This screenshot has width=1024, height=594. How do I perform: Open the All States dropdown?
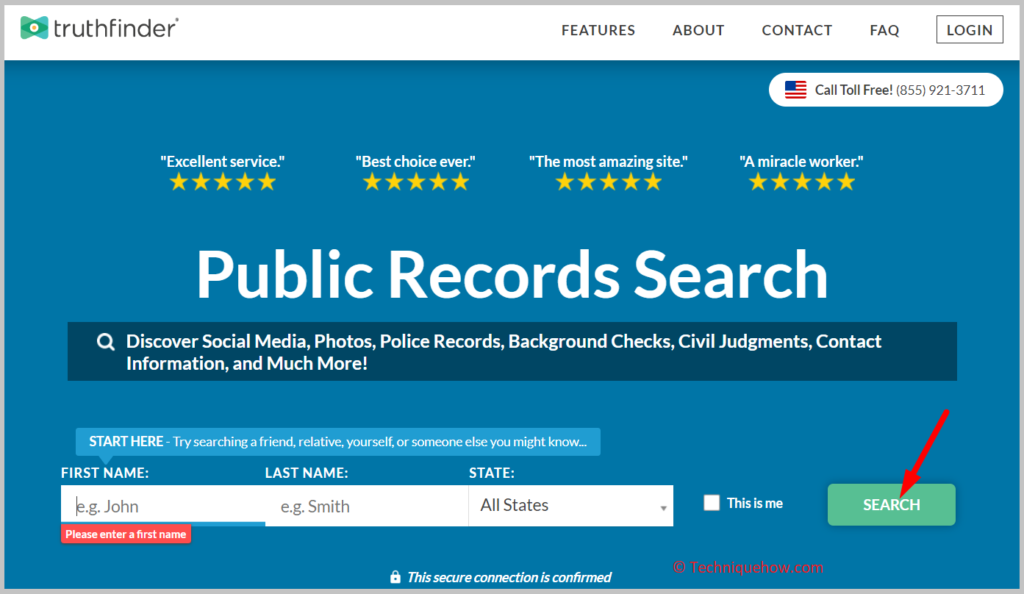pos(571,505)
